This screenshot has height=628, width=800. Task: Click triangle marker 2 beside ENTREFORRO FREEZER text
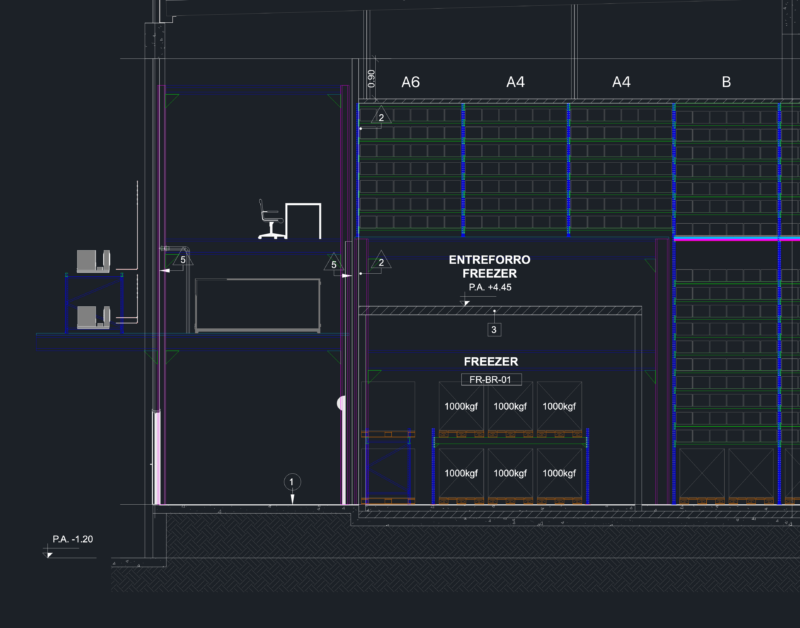tap(381, 261)
